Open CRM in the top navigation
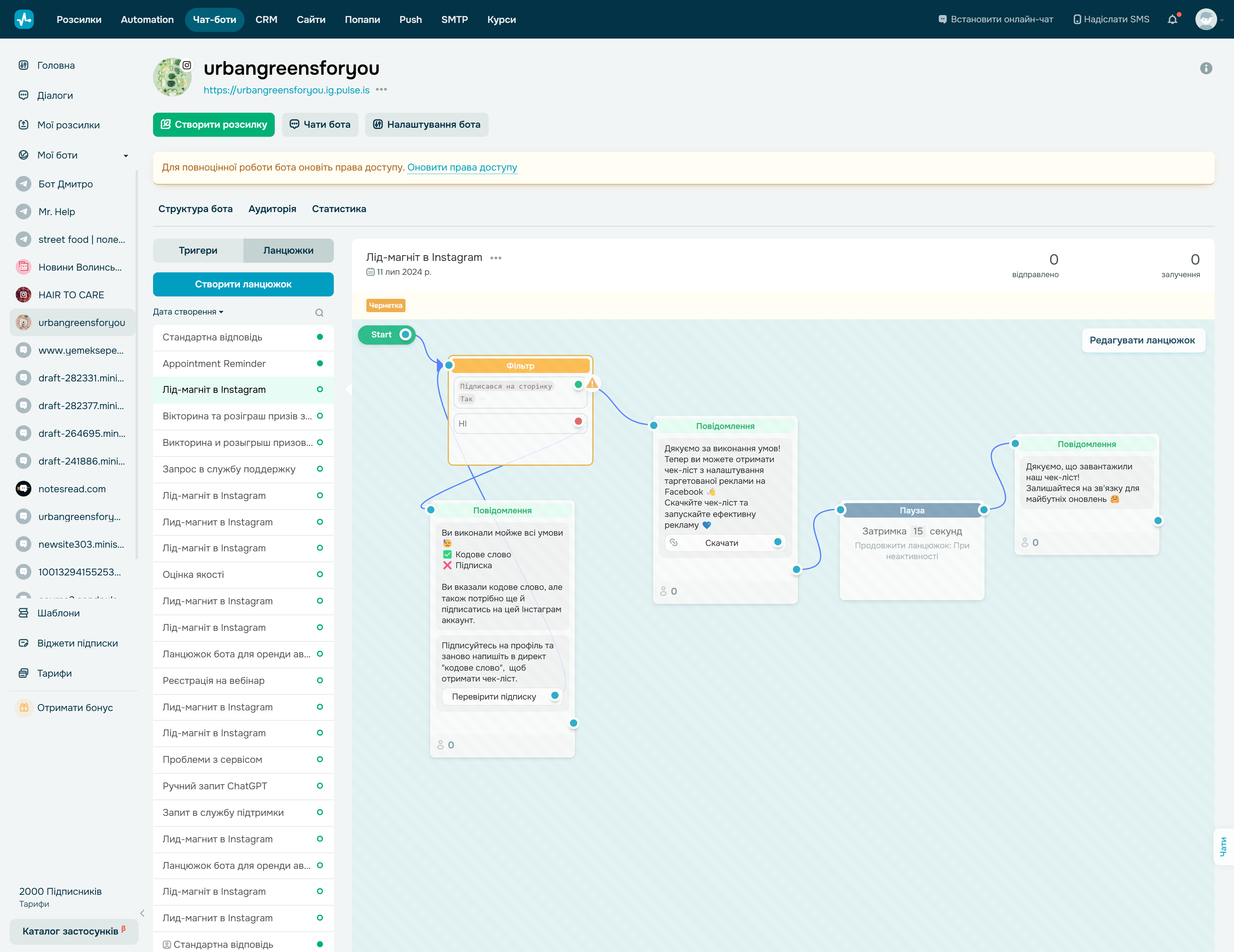The height and width of the screenshot is (952, 1234). coord(266,19)
